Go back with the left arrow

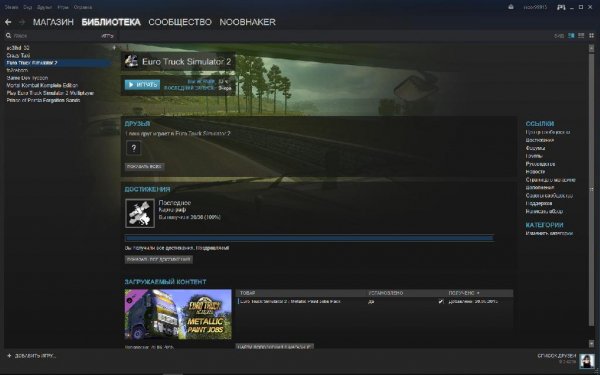tap(8, 22)
